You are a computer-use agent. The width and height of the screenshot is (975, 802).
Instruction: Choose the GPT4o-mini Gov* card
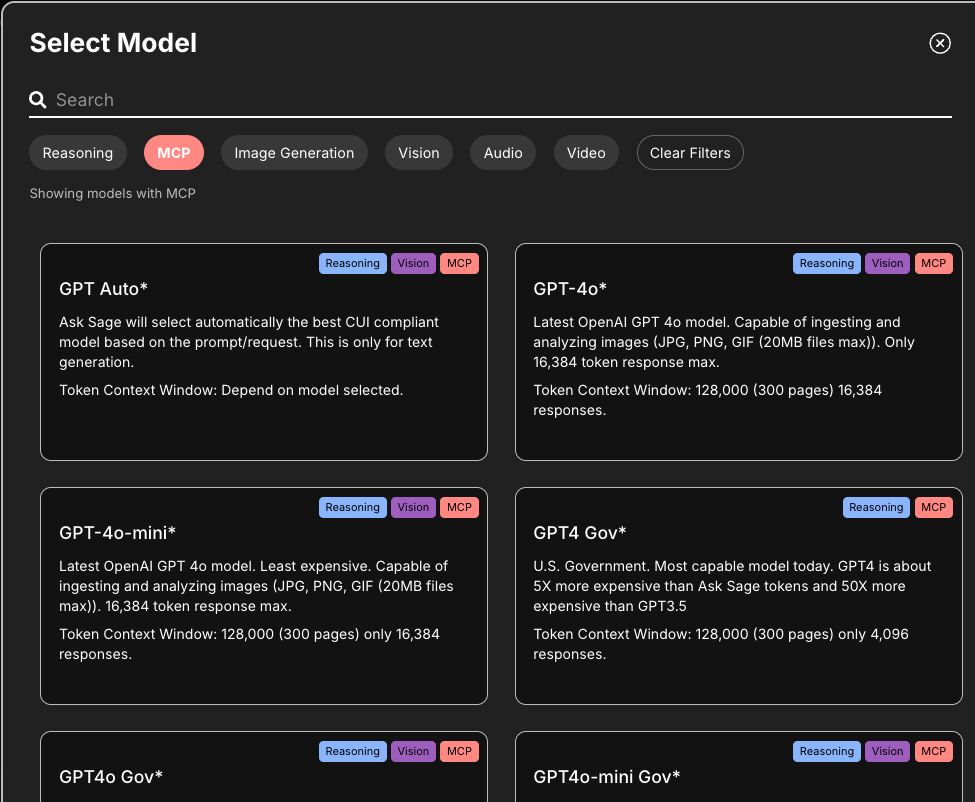pyautogui.click(x=739, y=767)
